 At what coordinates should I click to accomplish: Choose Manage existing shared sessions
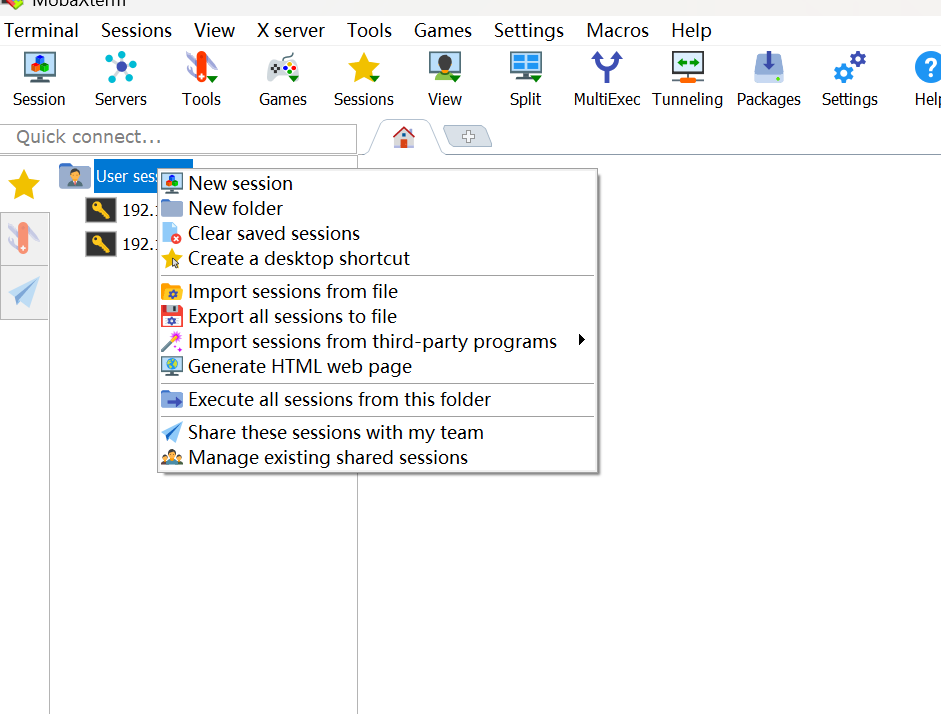[x=377, y=458]
